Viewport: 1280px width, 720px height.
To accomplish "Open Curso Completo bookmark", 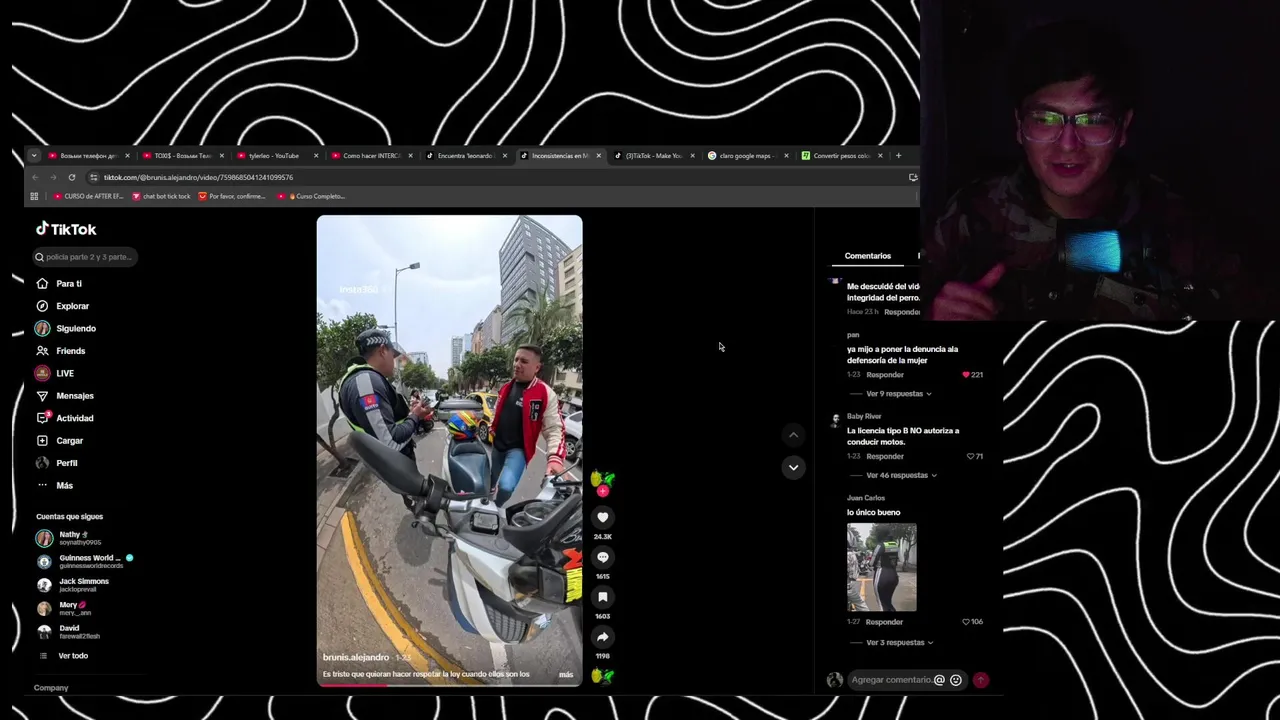I will 311,196.
